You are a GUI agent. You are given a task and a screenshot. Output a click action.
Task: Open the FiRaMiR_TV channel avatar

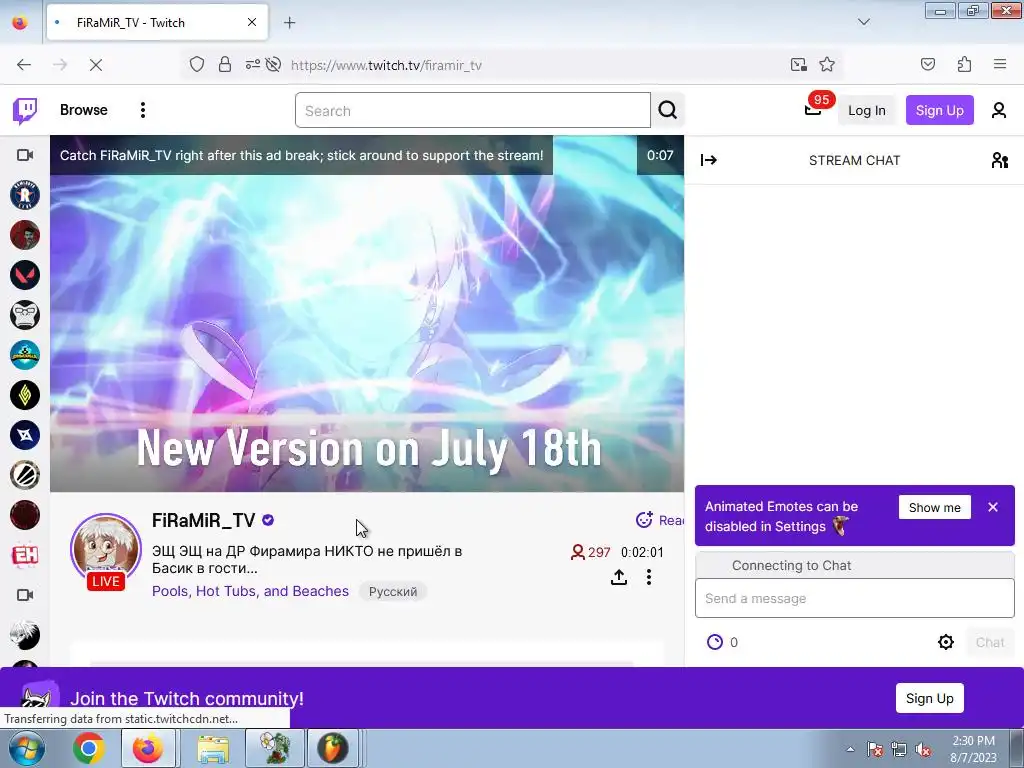[x=106, y=549]
